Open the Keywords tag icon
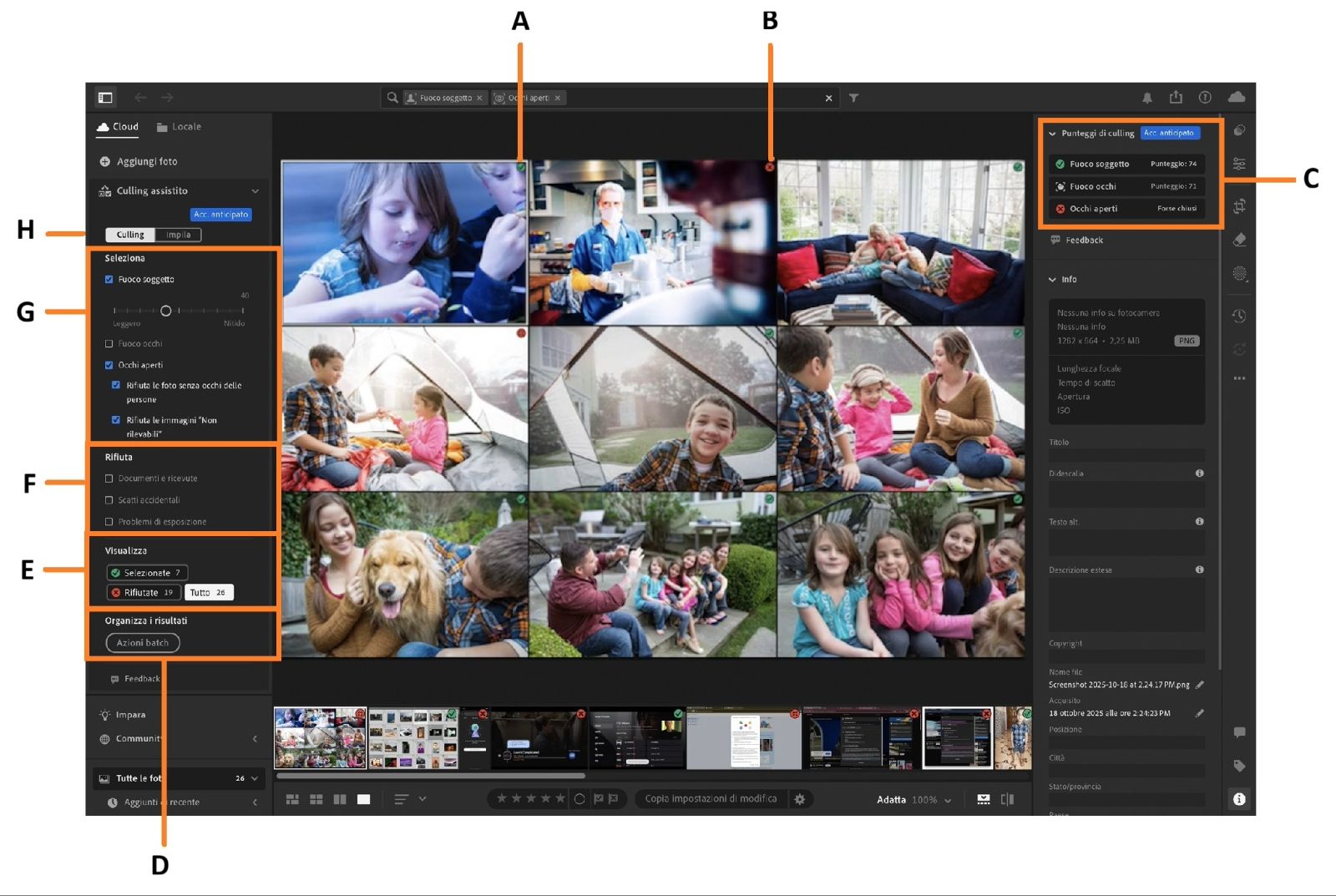Viewport: 1336px width, 896px height. coord(1239,766)
